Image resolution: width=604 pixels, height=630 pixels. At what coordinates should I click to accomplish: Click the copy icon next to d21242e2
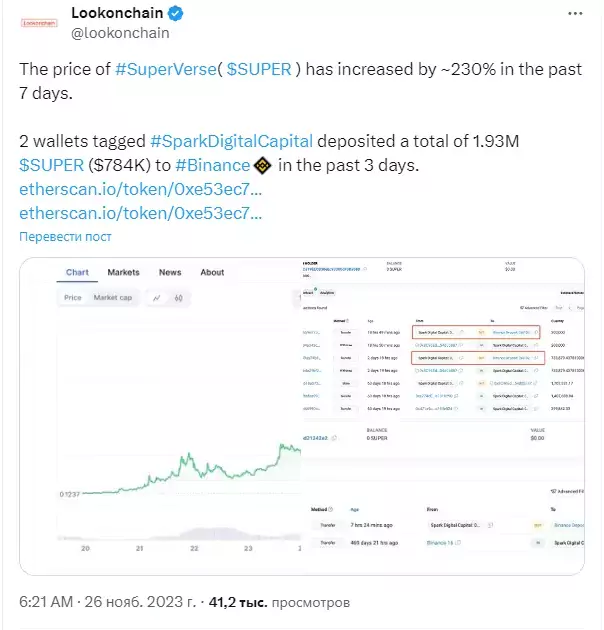334,438
